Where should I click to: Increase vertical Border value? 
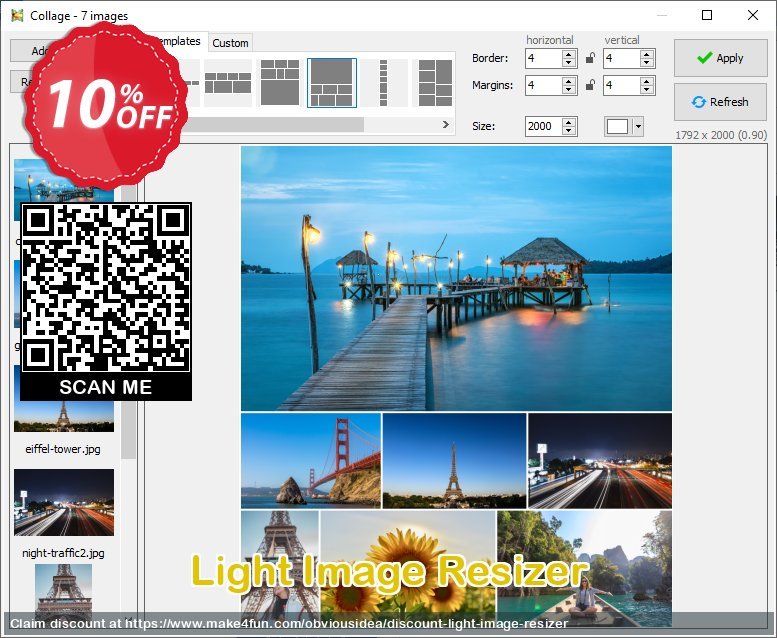[646, 54]
